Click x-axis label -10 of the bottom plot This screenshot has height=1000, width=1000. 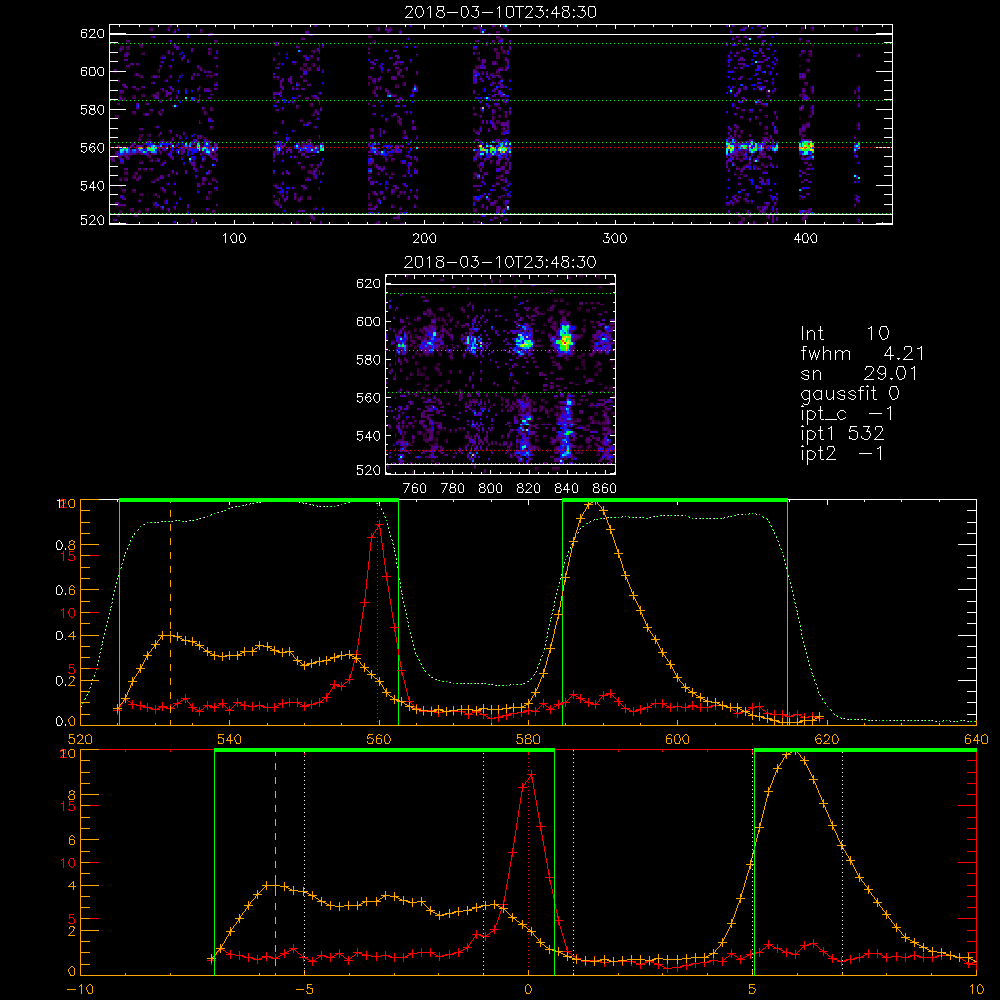point(80,989)
